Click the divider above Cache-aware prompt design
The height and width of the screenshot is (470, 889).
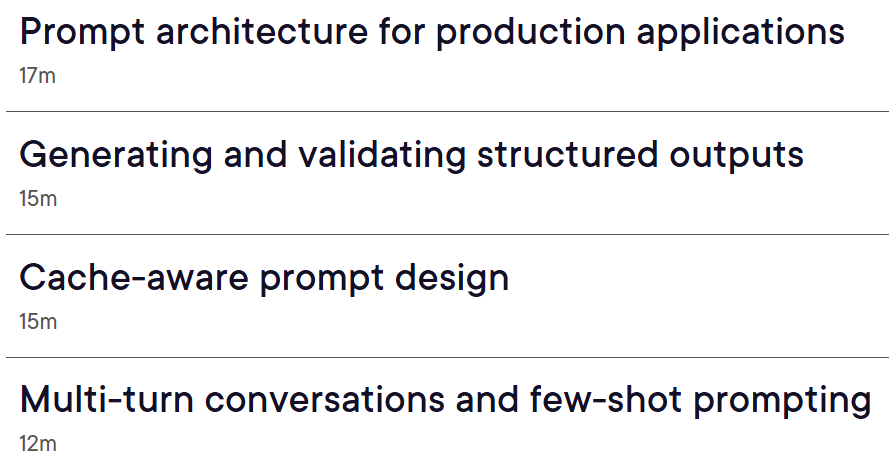(447, 234)
